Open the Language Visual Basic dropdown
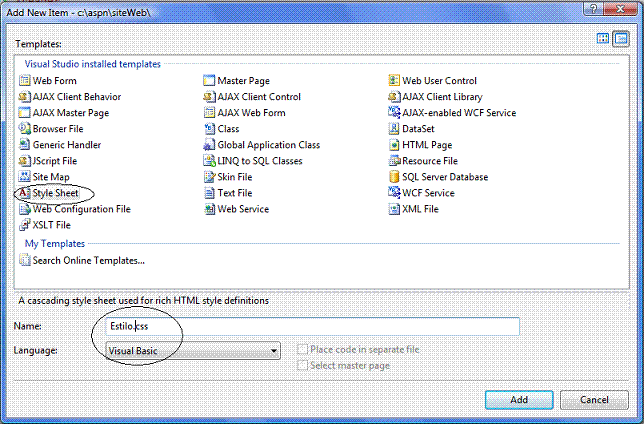The image size is (644, 424). 193,350
